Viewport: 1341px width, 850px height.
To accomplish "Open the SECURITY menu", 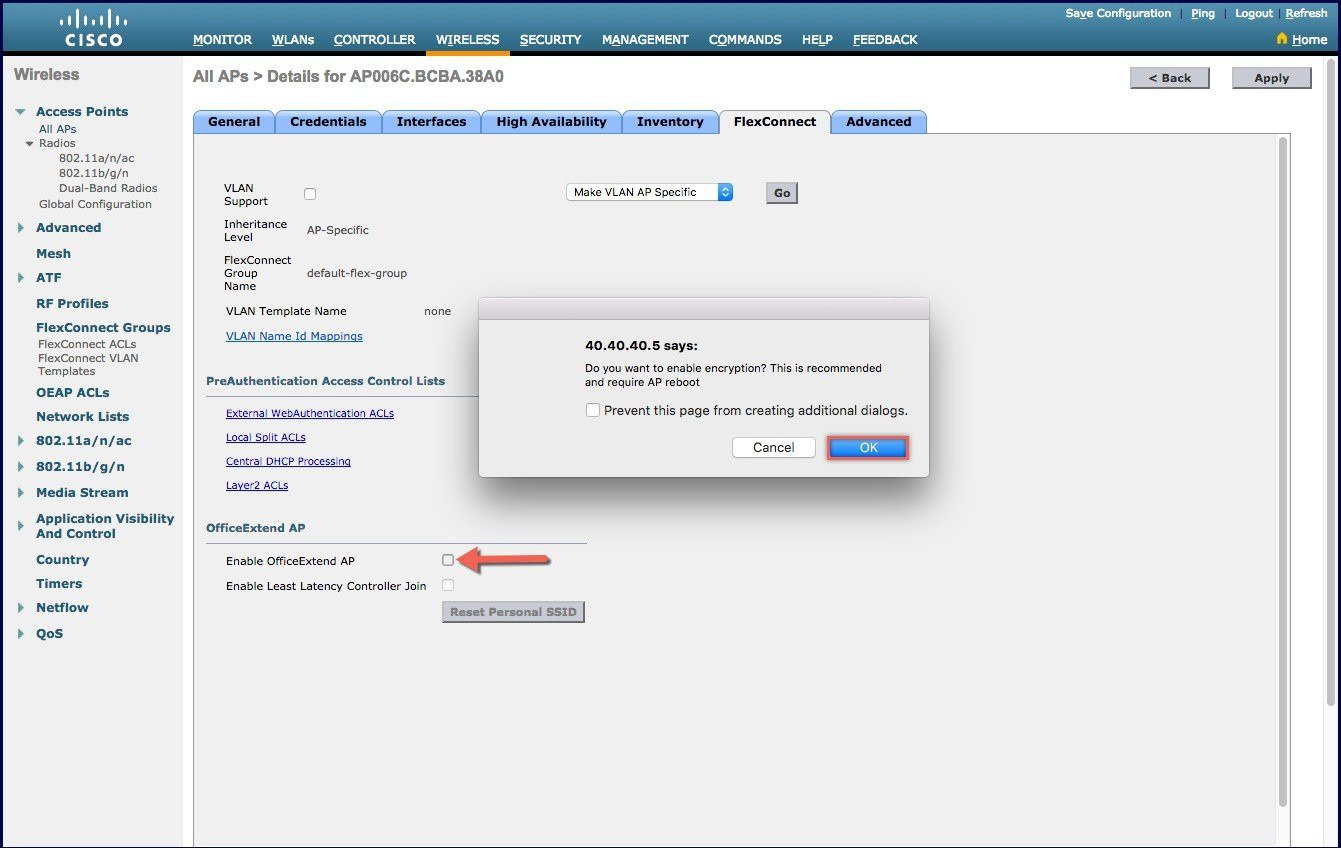I will click(550, 40).
